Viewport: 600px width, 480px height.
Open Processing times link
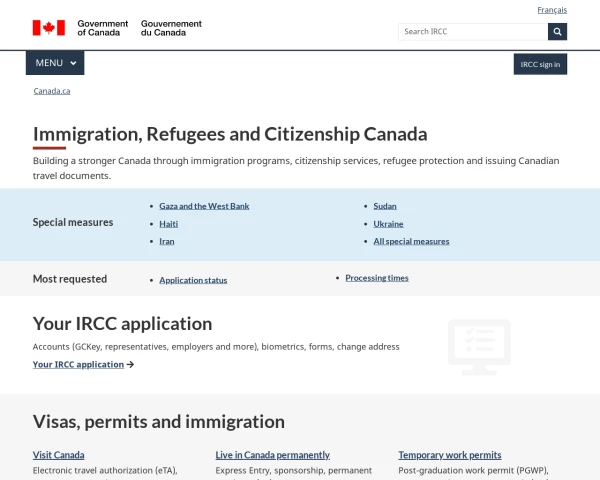click(377, 278)
